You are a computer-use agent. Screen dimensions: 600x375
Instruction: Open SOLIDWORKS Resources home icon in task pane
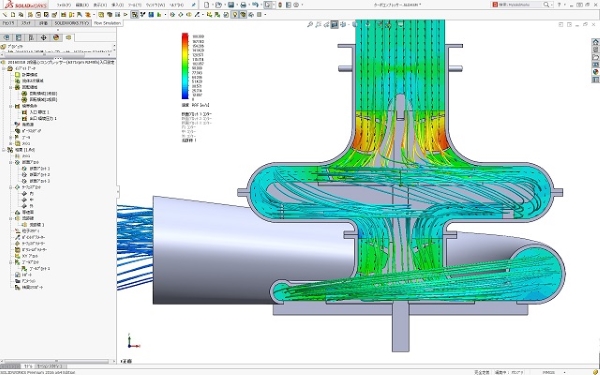pos(595,42)
